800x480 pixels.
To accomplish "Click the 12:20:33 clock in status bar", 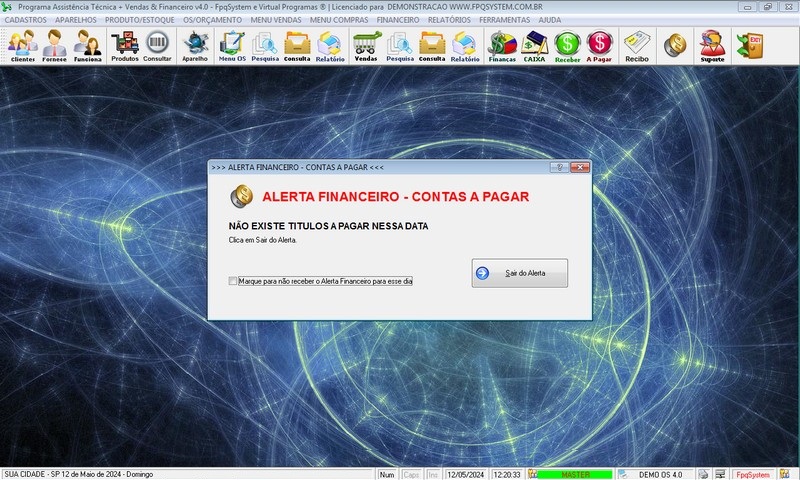I will point(506,474).
